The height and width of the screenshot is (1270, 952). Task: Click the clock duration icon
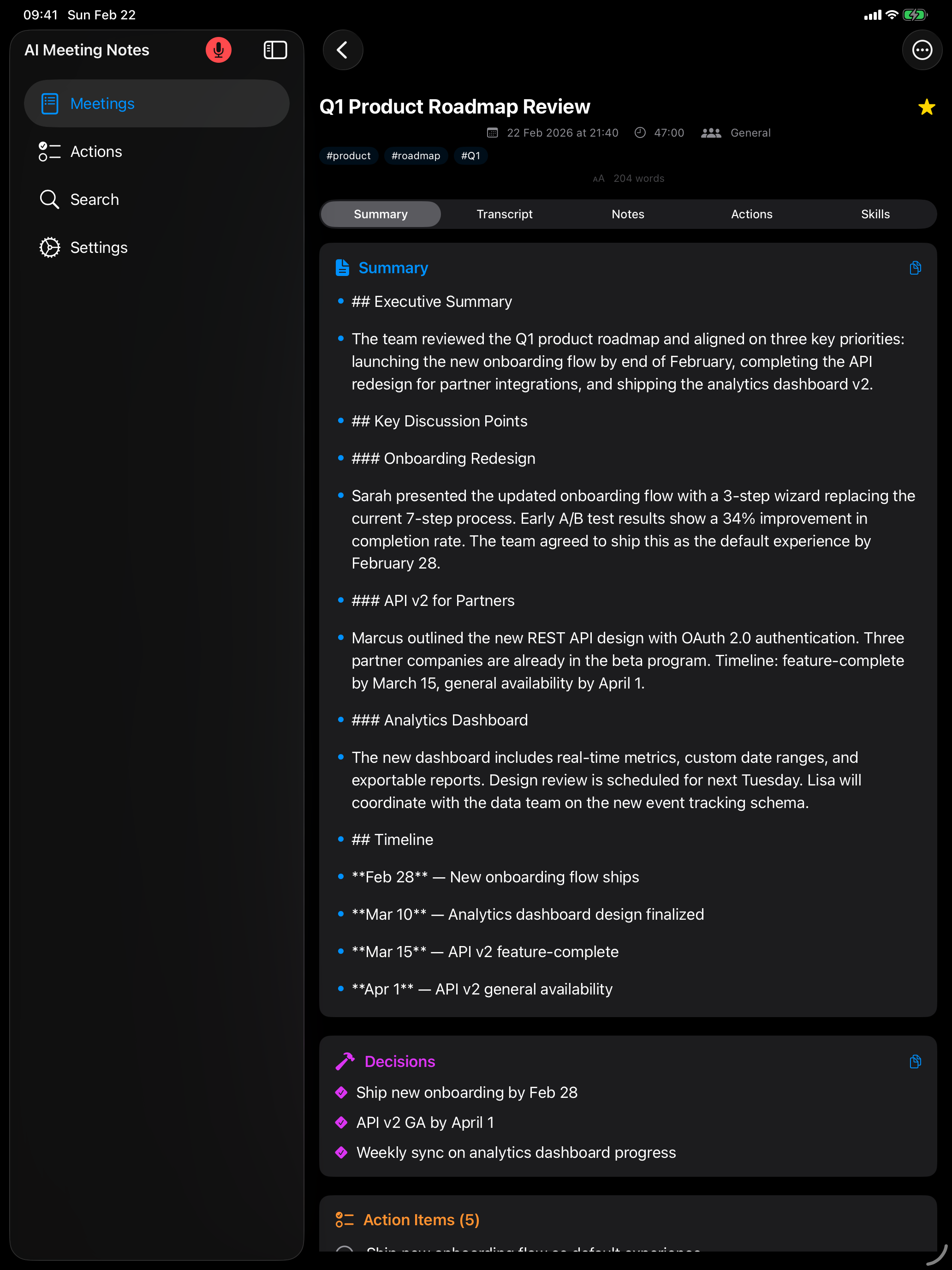[640, 132]
